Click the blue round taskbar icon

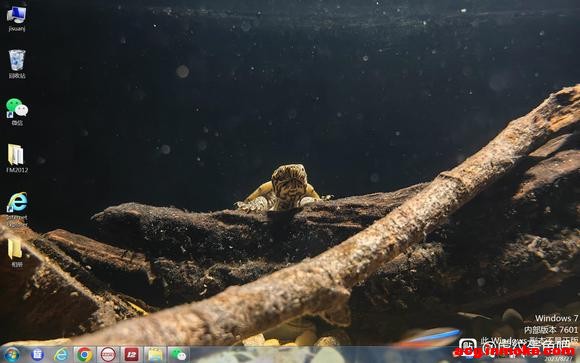coord(37,355)
